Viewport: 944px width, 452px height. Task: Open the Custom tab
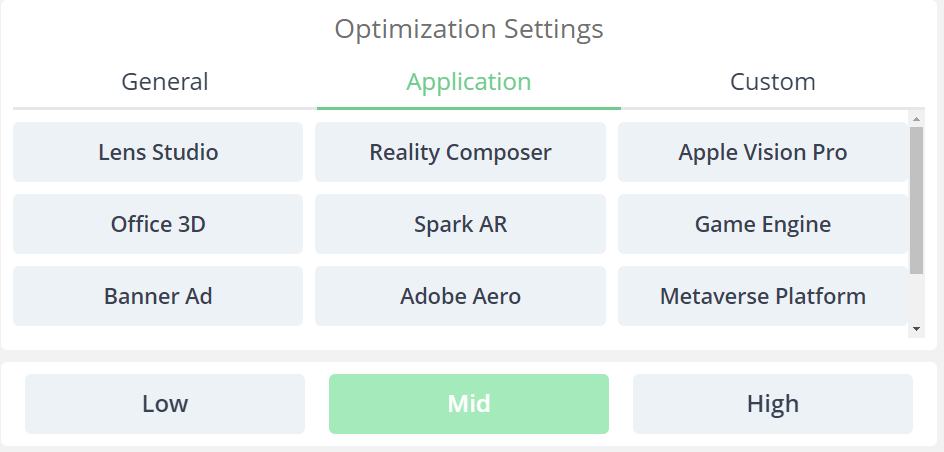pyautogui.click(x=773, y=82)
